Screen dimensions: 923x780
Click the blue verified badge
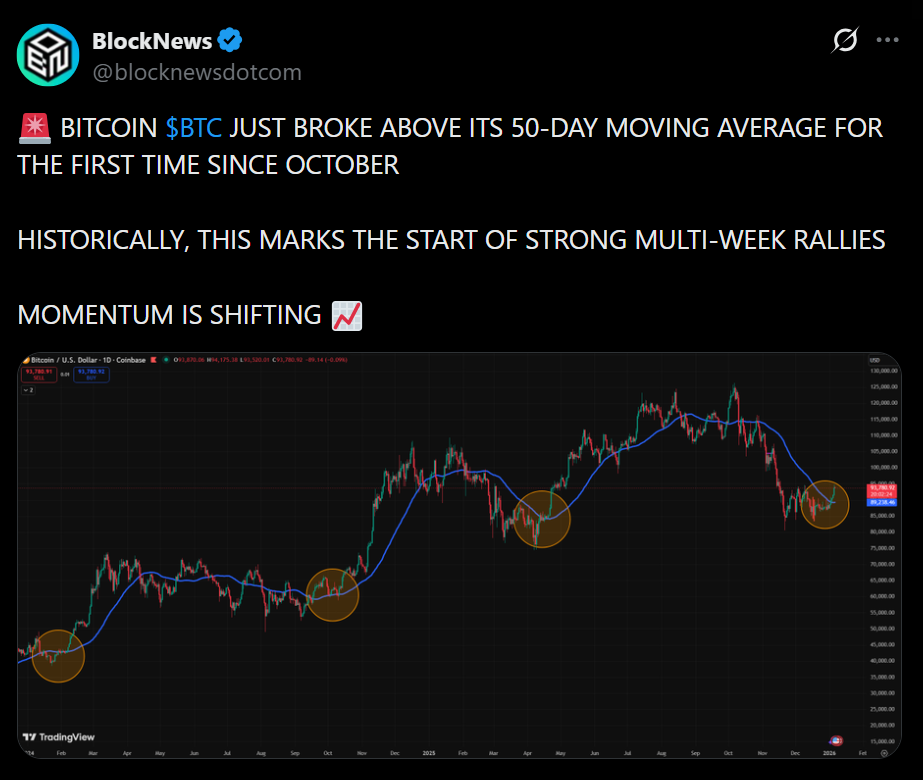(231, 41)
